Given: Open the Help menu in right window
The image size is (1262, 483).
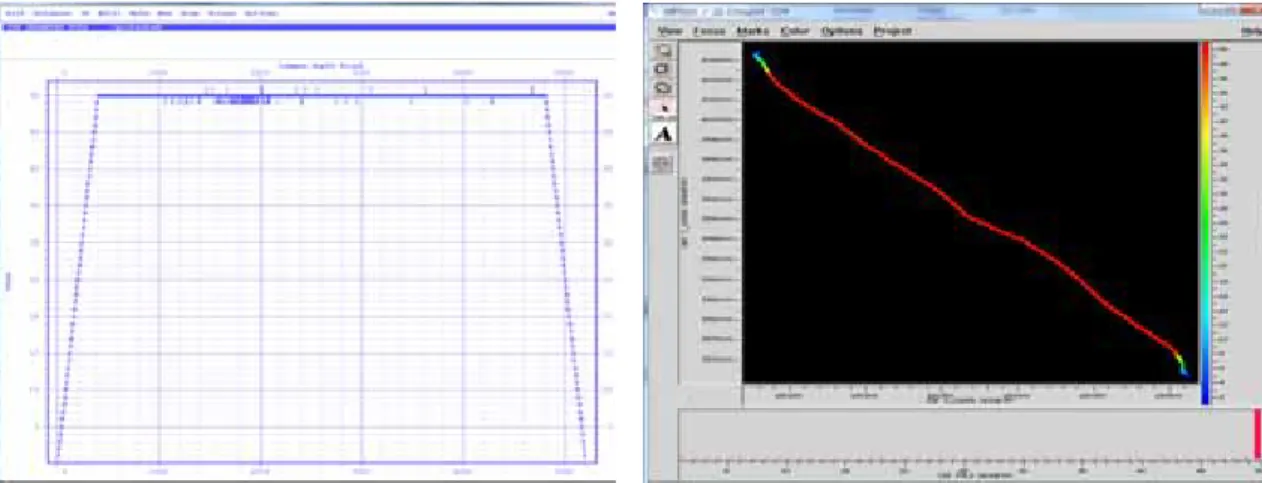Looking at the screenshot, I should pyautogui.click(x=1250, y=31).
